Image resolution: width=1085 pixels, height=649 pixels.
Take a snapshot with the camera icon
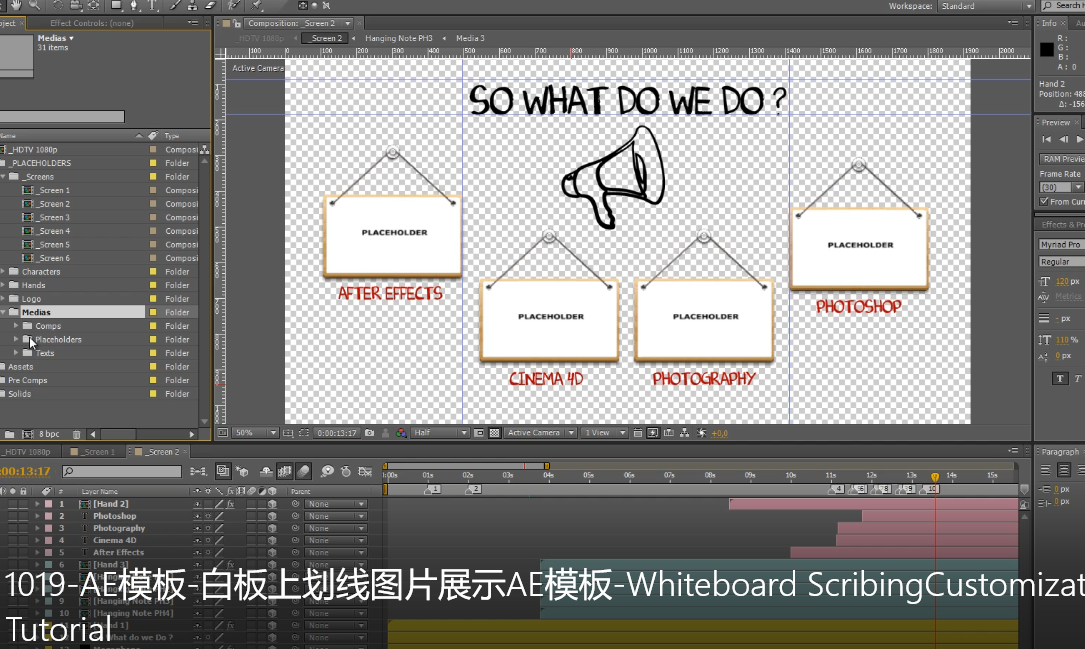point(370,433)
